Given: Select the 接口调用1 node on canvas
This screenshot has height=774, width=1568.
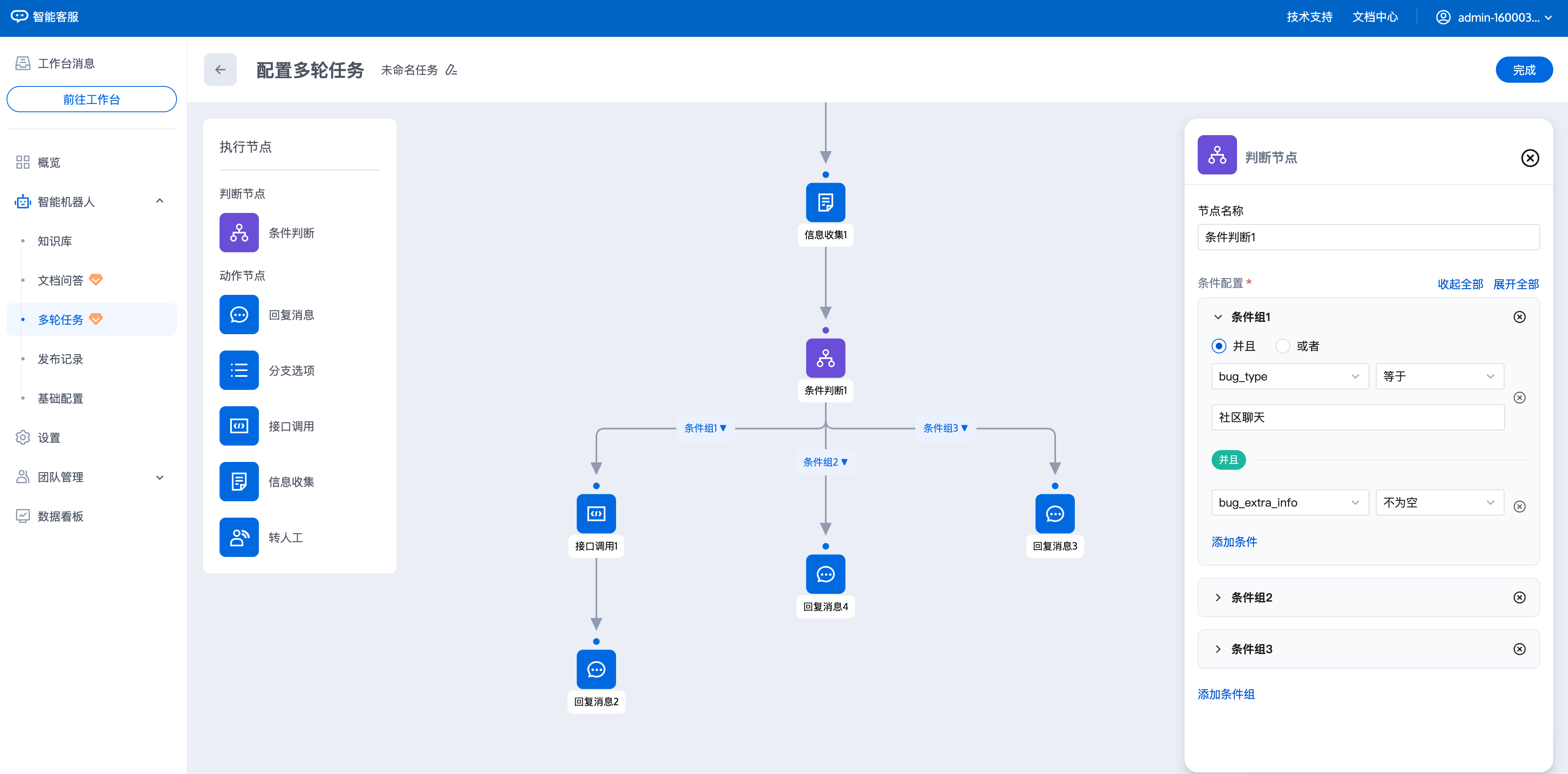Looking at the screenshot, I should tap(596, 514).
